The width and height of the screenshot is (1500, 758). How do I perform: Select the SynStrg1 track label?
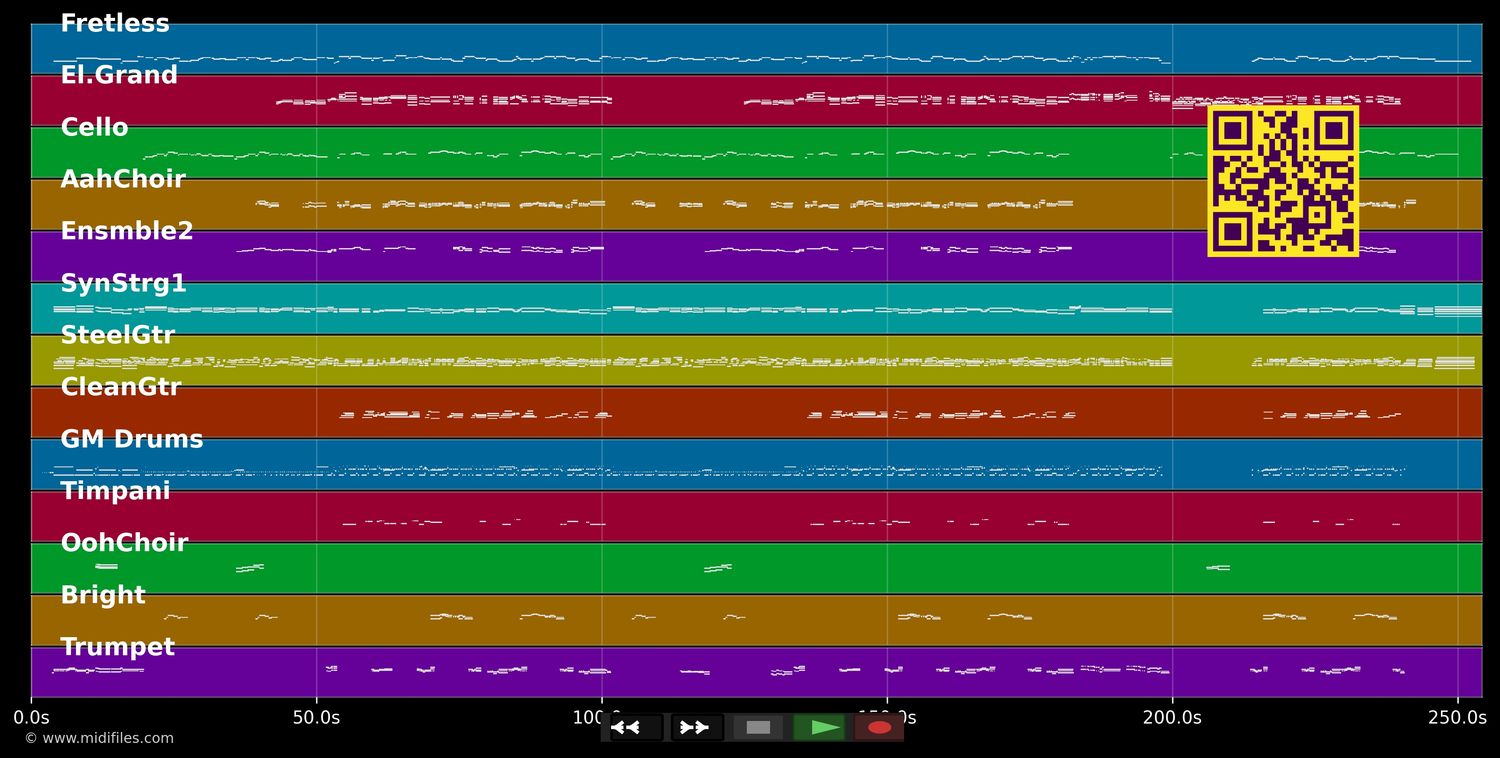[x=123, y=284]
